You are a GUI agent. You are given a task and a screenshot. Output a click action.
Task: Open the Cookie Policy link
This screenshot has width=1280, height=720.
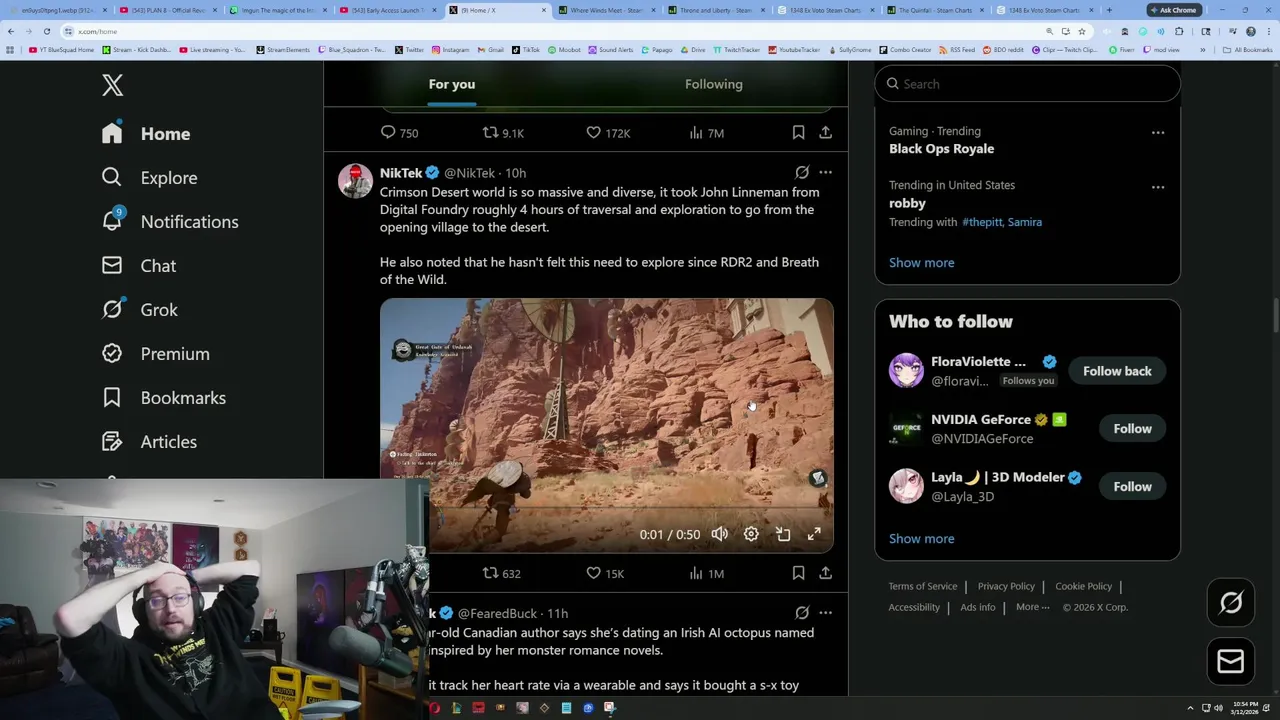pyautogui.click(x=1083, y=586)
